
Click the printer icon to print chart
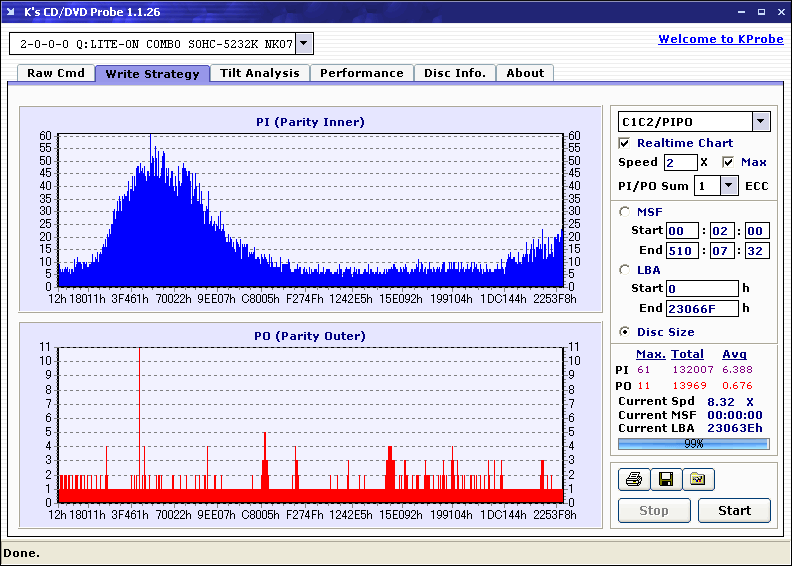(x=632, y=480)
